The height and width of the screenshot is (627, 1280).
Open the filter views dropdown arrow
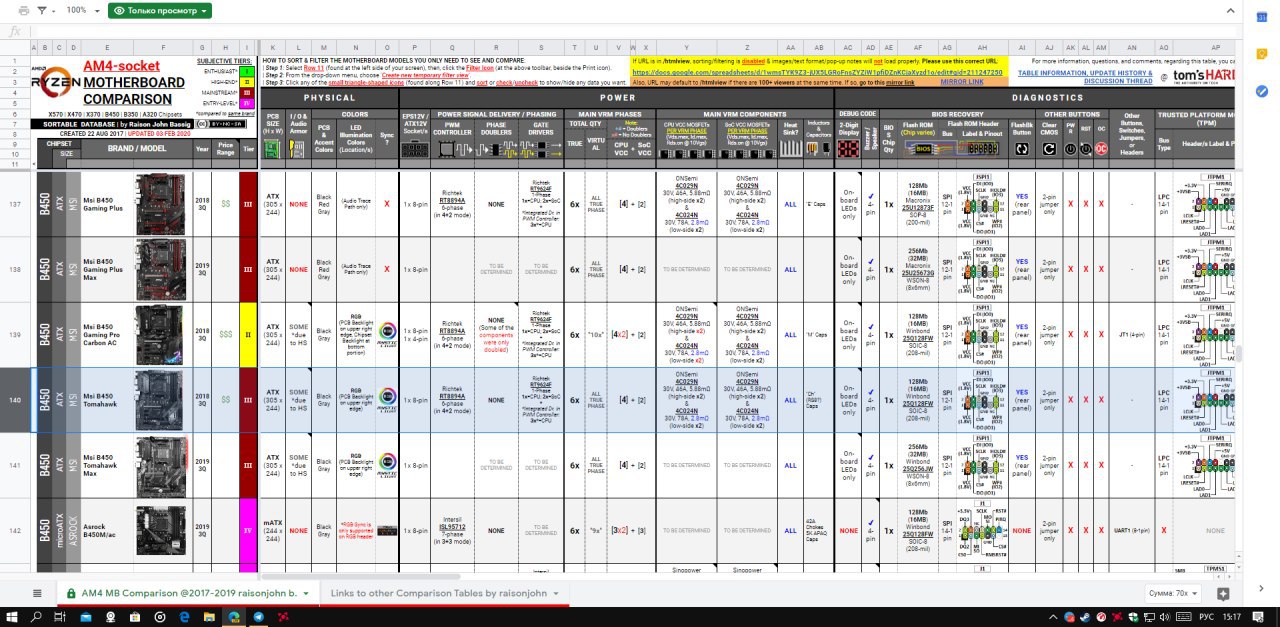(53, 10)
